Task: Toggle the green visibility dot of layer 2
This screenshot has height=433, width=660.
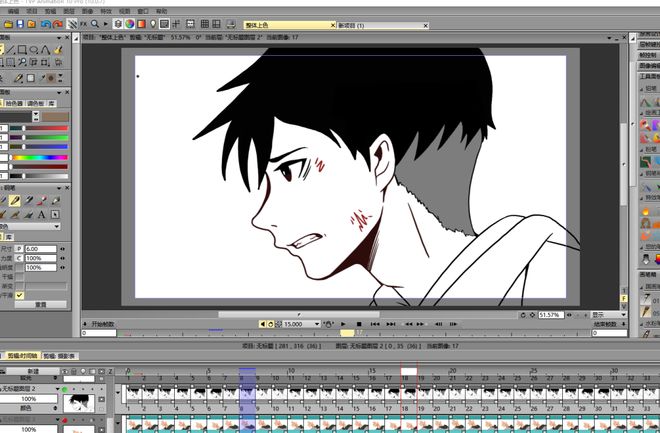Action: (65, 389)
